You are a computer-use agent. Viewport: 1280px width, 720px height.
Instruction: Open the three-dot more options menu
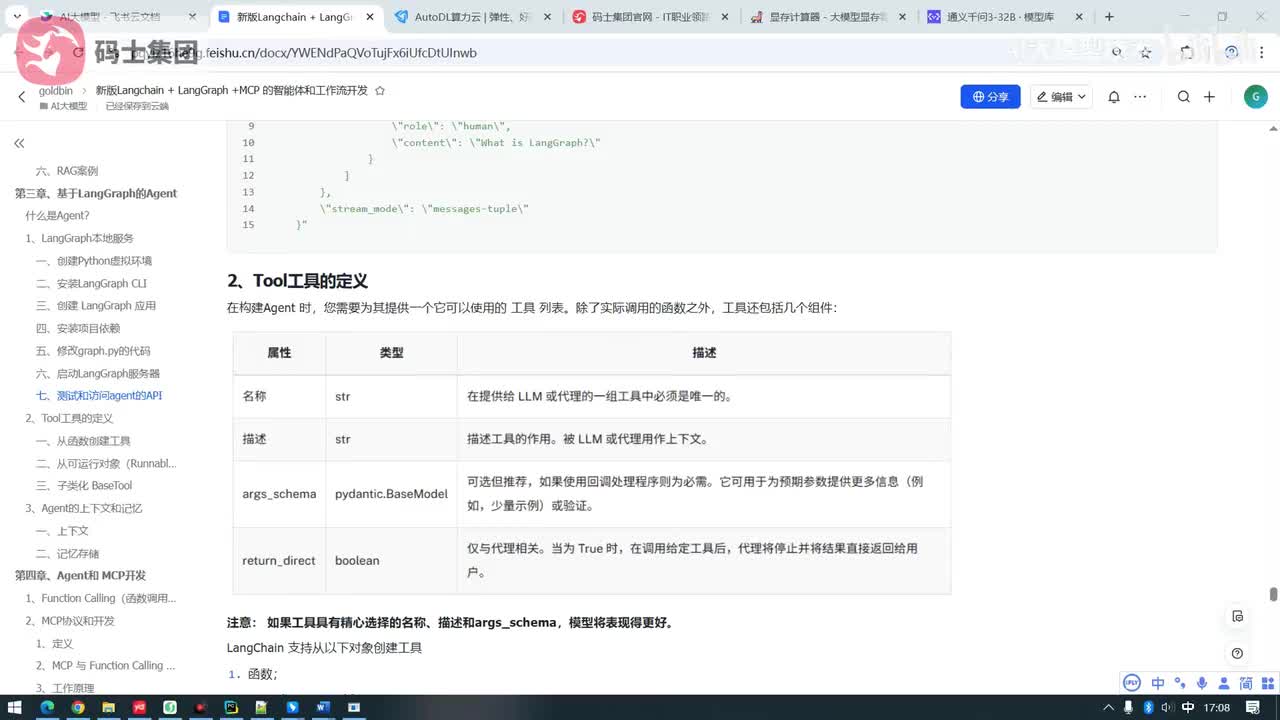pos(1139,97)
